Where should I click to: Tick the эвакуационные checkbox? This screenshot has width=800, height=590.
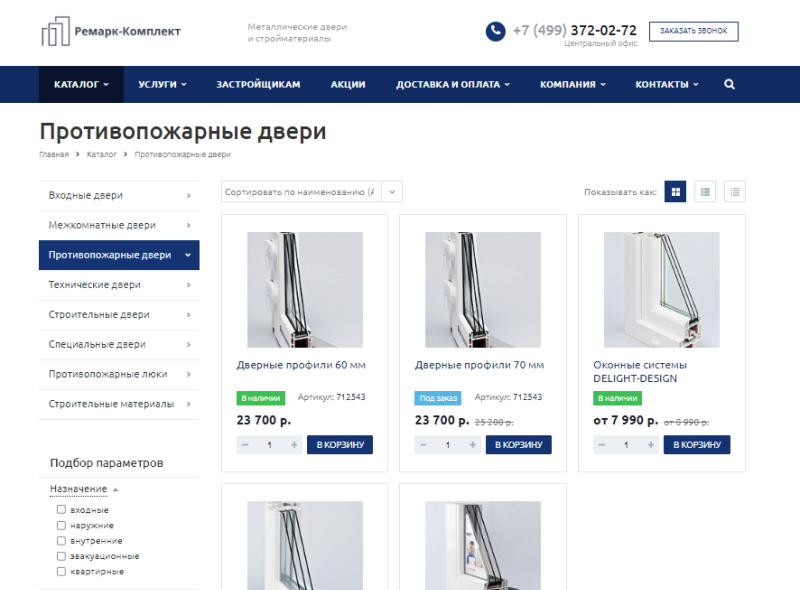pyautogui.click(x=61, y=556)
